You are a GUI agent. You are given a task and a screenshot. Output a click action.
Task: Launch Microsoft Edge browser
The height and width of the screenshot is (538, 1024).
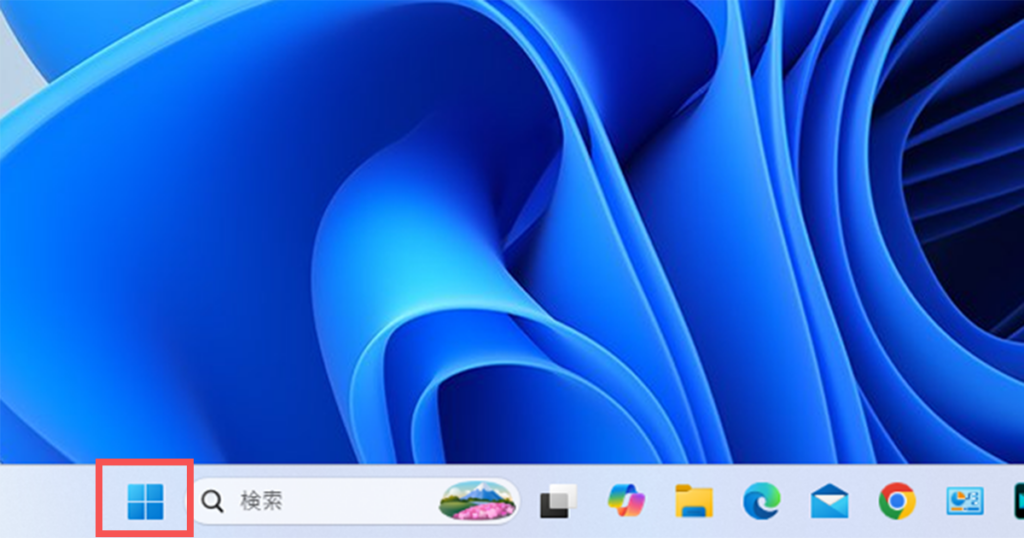point(761,500)
